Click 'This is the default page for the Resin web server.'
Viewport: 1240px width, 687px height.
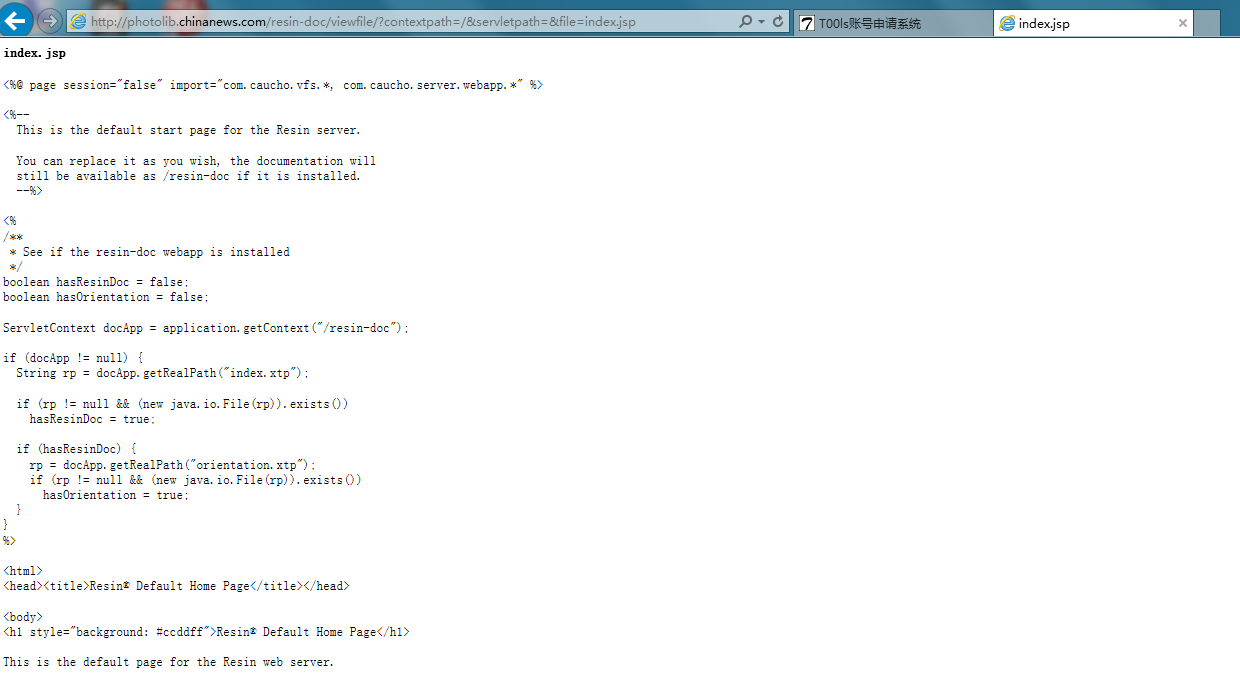coord(168,662)
